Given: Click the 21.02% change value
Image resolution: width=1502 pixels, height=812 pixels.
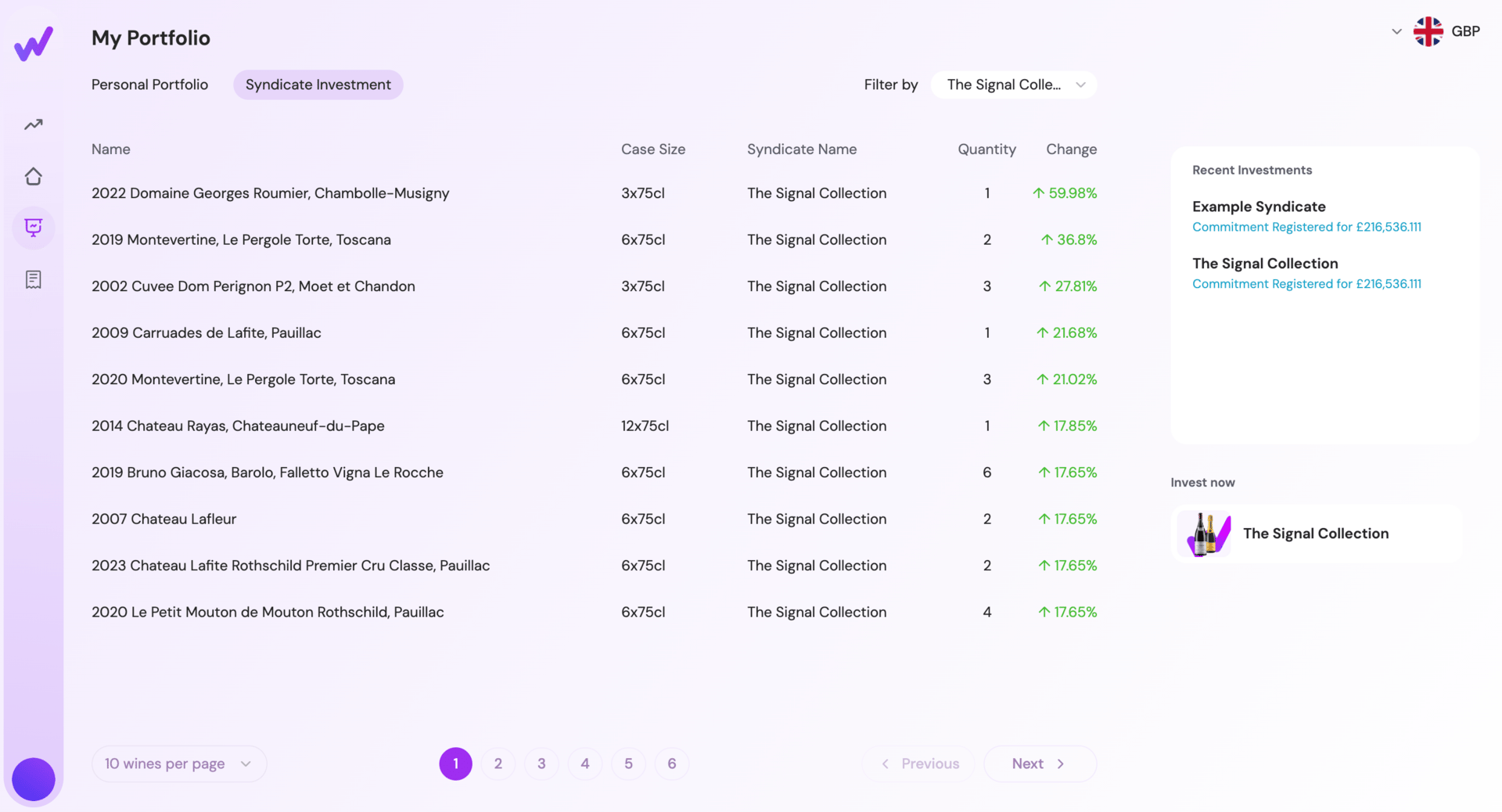Looking at the screenshot, I should tap(1067, 379).
